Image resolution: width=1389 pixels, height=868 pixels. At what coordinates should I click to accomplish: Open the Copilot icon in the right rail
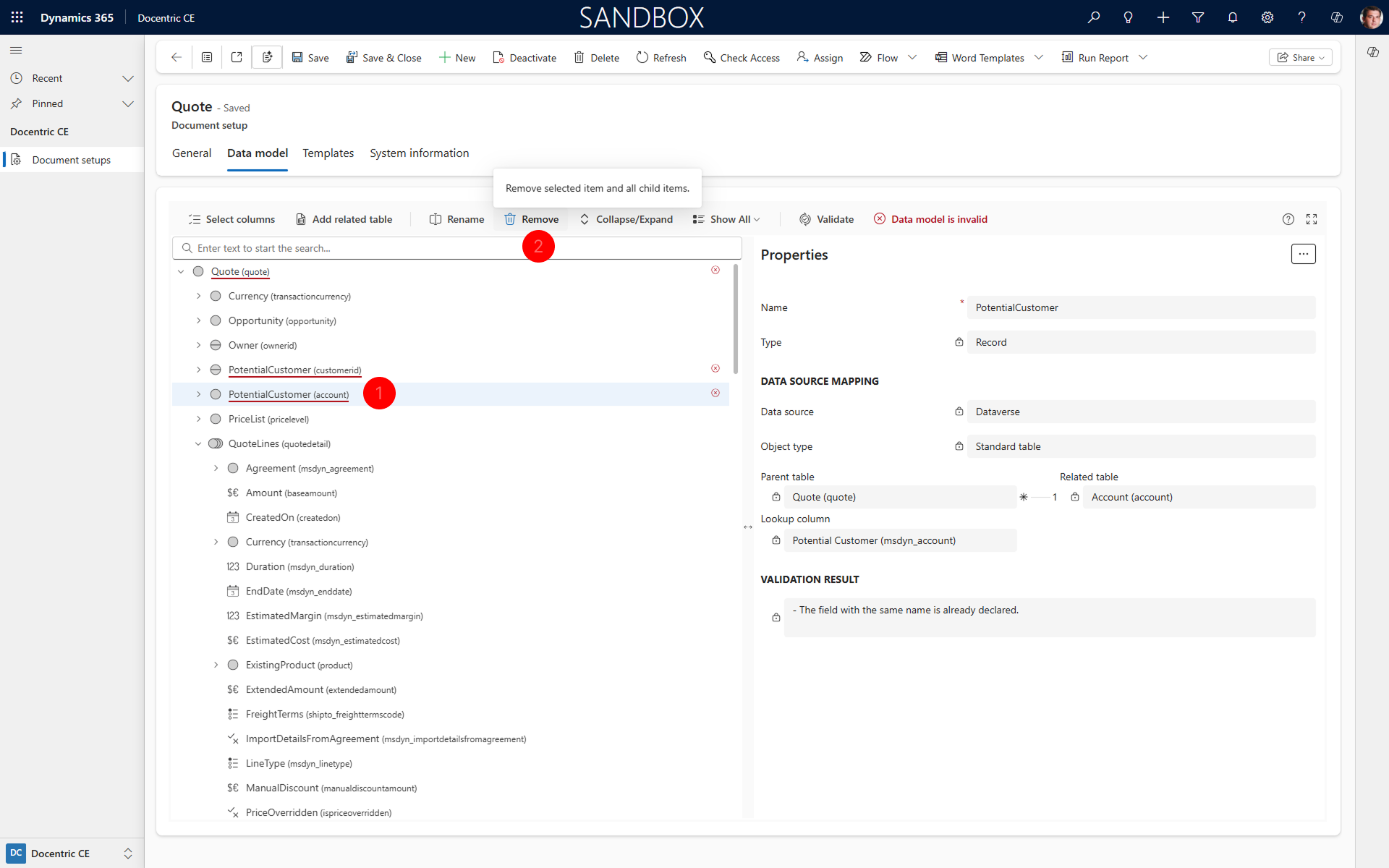click(1372, 52)
